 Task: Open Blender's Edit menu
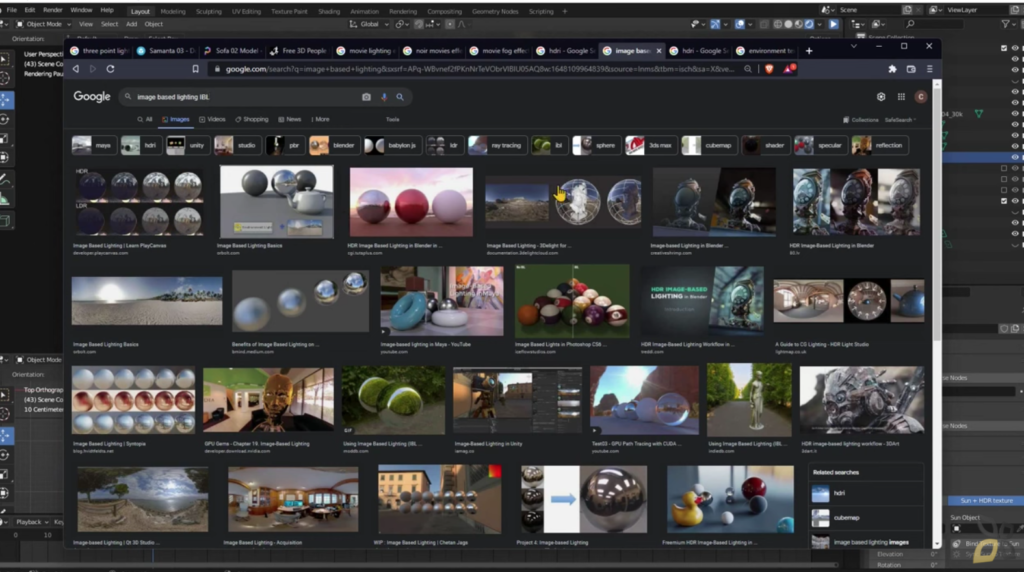pos(30,10)
